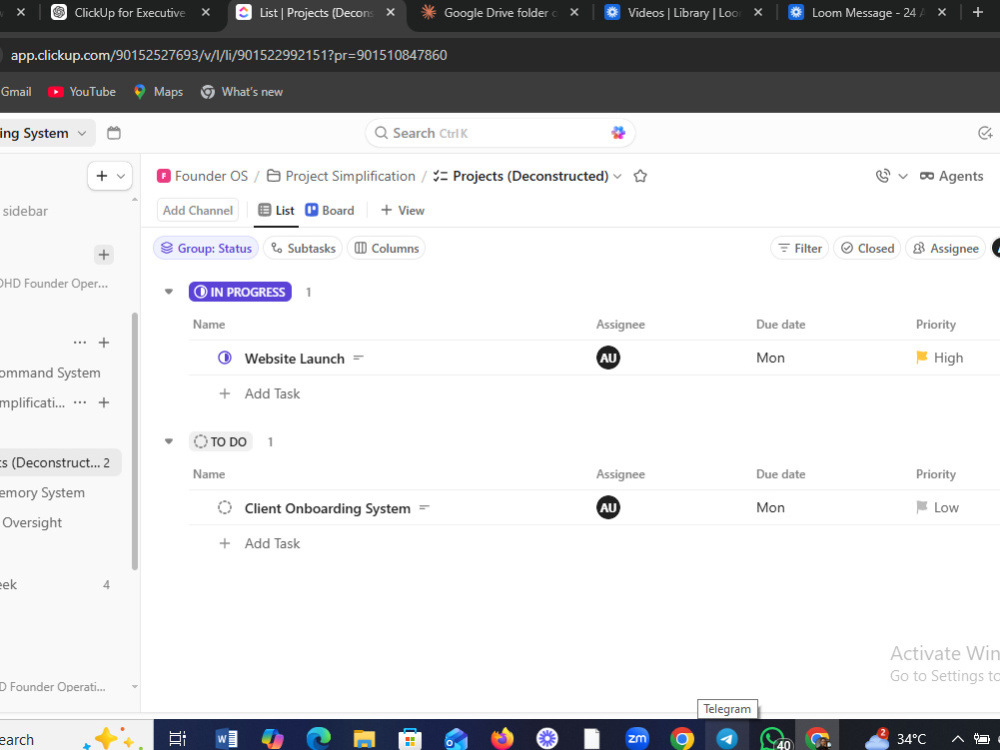Switch to the Board view tab

pyautogui.click(x=330, y=210)
